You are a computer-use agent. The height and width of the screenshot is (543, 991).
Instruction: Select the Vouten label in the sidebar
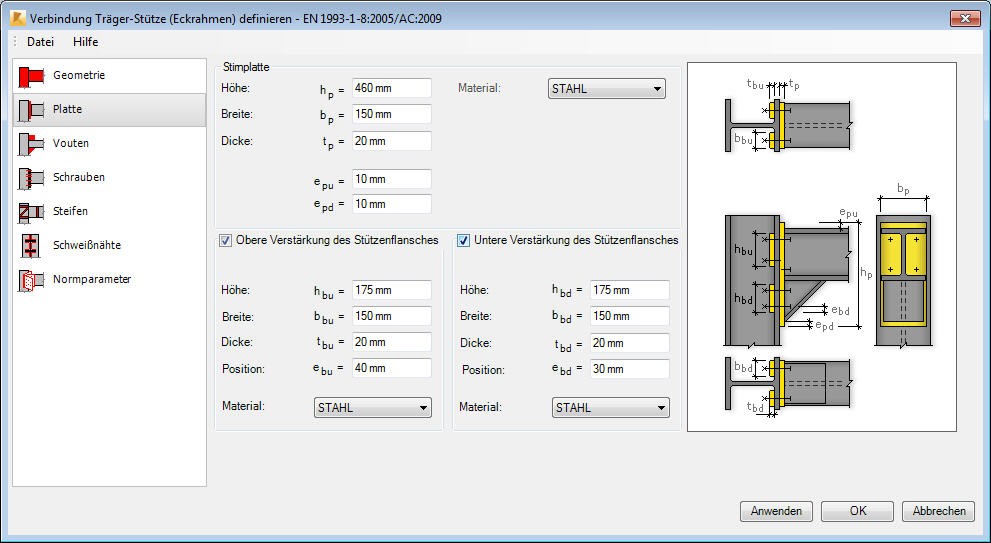[71, 143]
